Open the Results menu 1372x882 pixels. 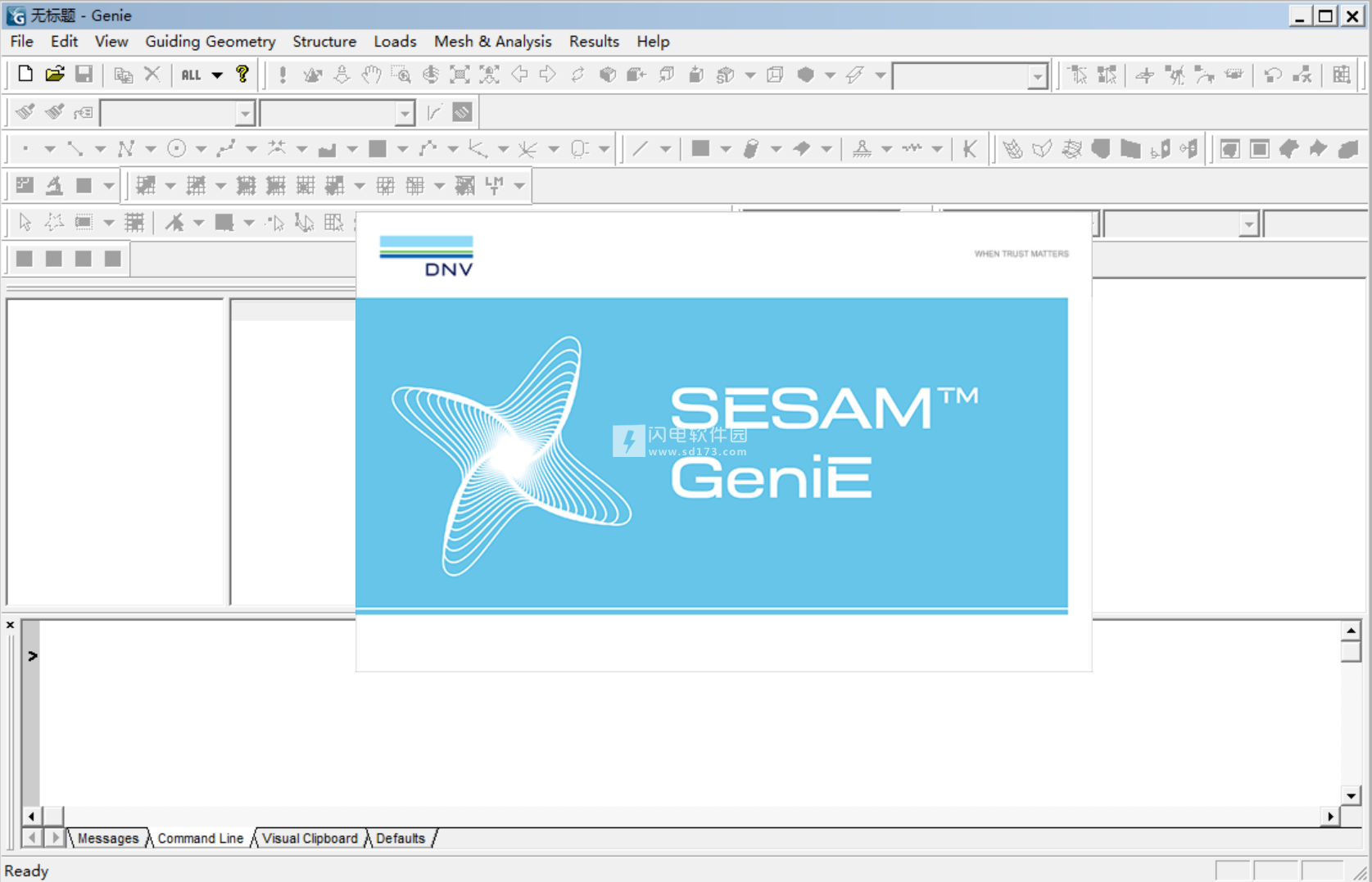point(594,41)
